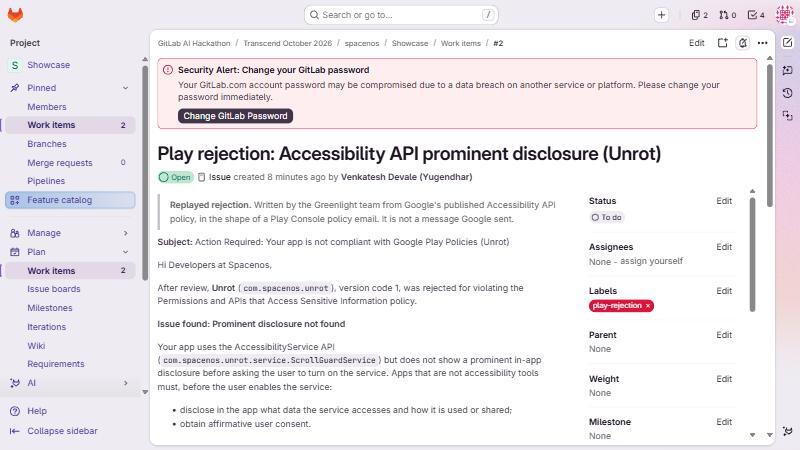Image resolution: width=800 pixels, height=450 pixels.
Task: Click the Help question mark icon
Action: pyautogui.click(x=15, y=411)
